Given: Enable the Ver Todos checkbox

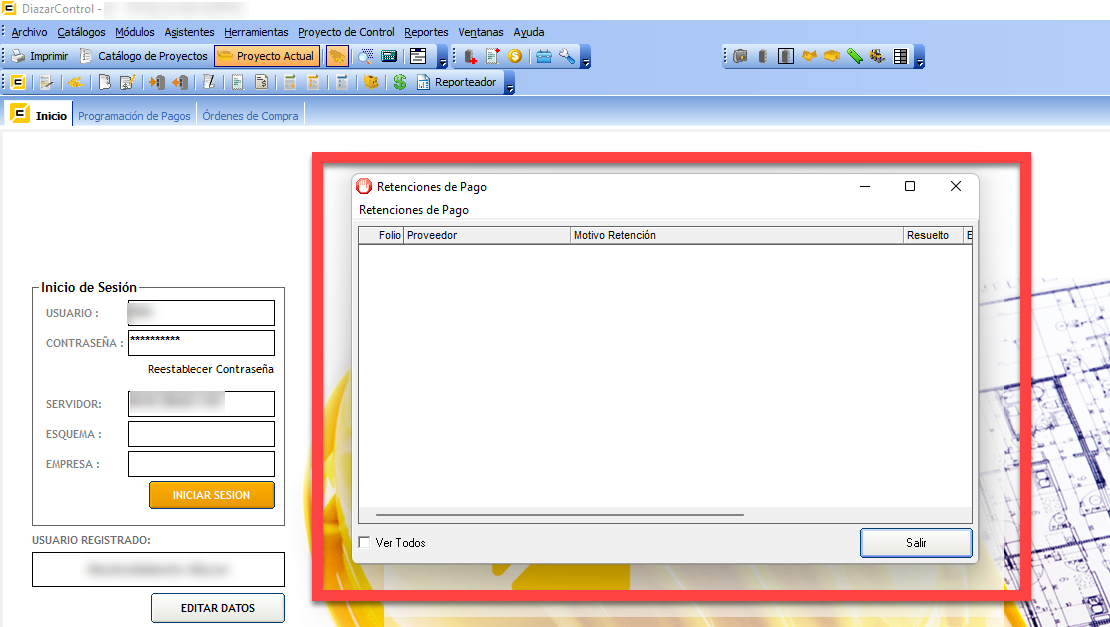Looking at the screenshot, I should 364,543.
